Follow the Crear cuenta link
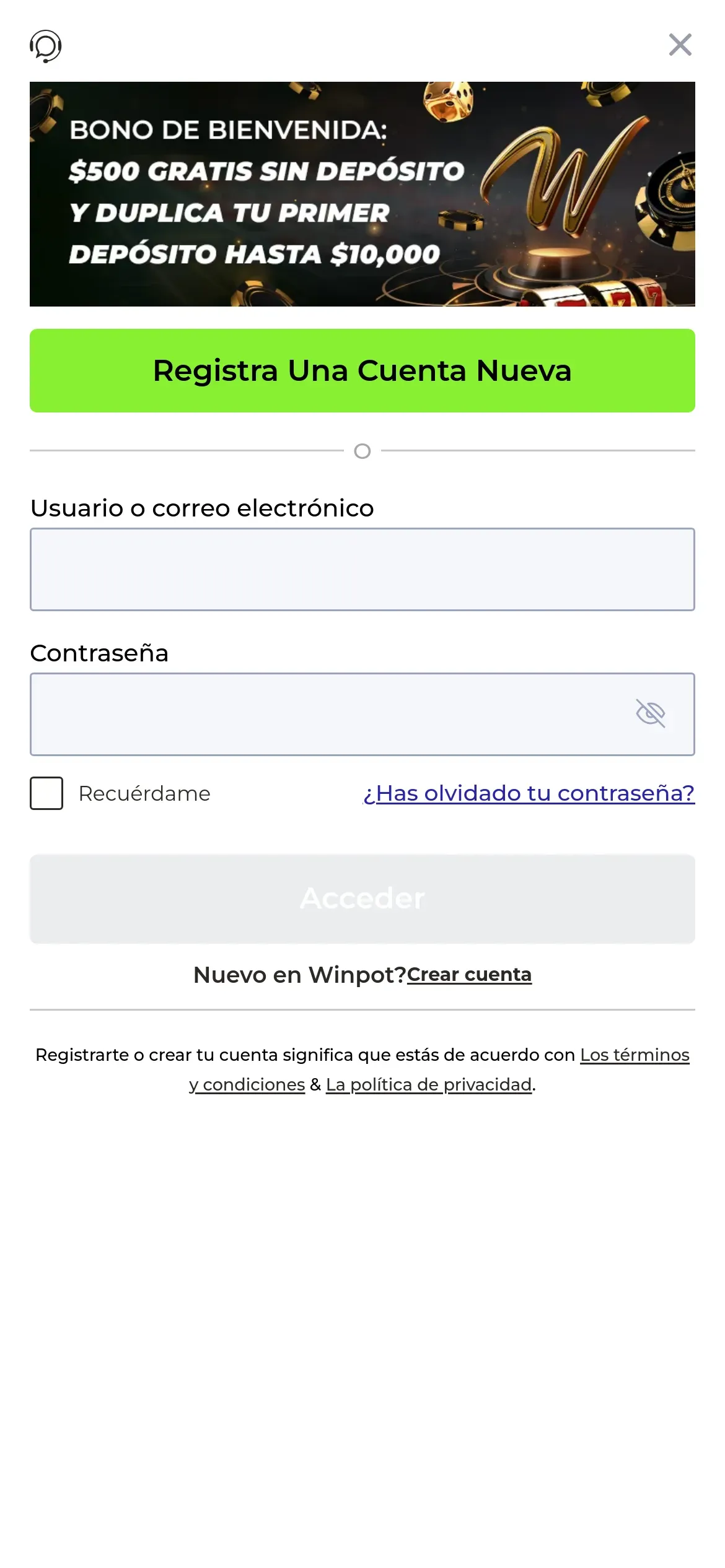This screenshot has height=1568, width=725. [469, 974]
